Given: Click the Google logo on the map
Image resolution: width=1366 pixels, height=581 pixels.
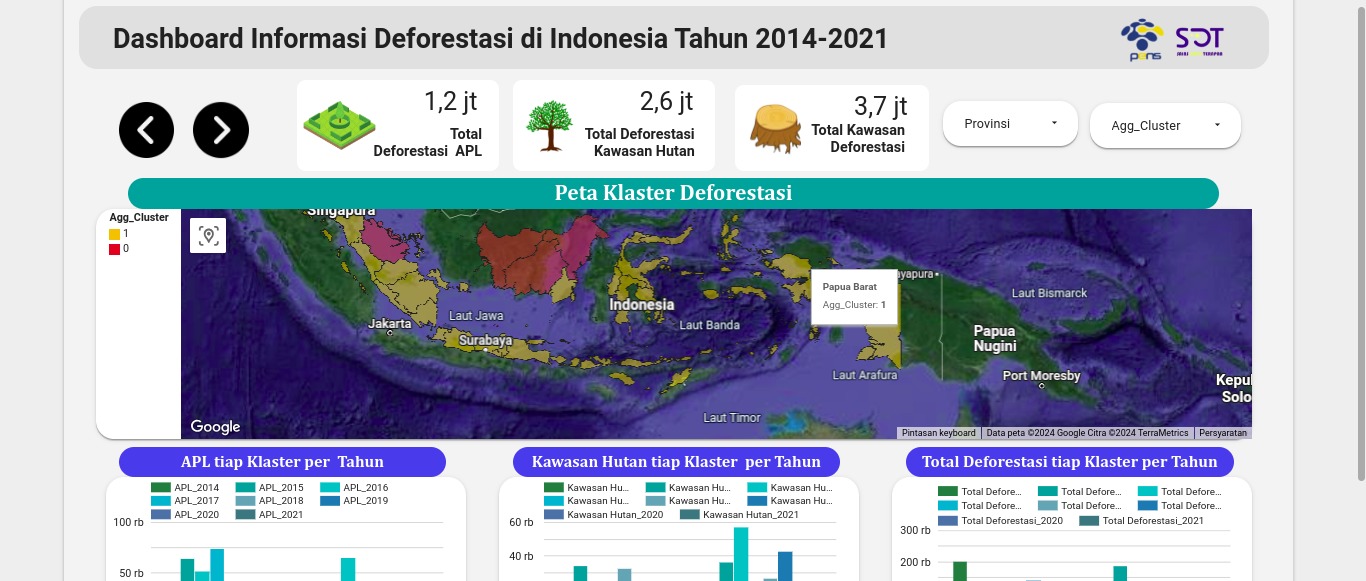Looking at the screenshot, I should pyautogui.click(x=214, y=426).
